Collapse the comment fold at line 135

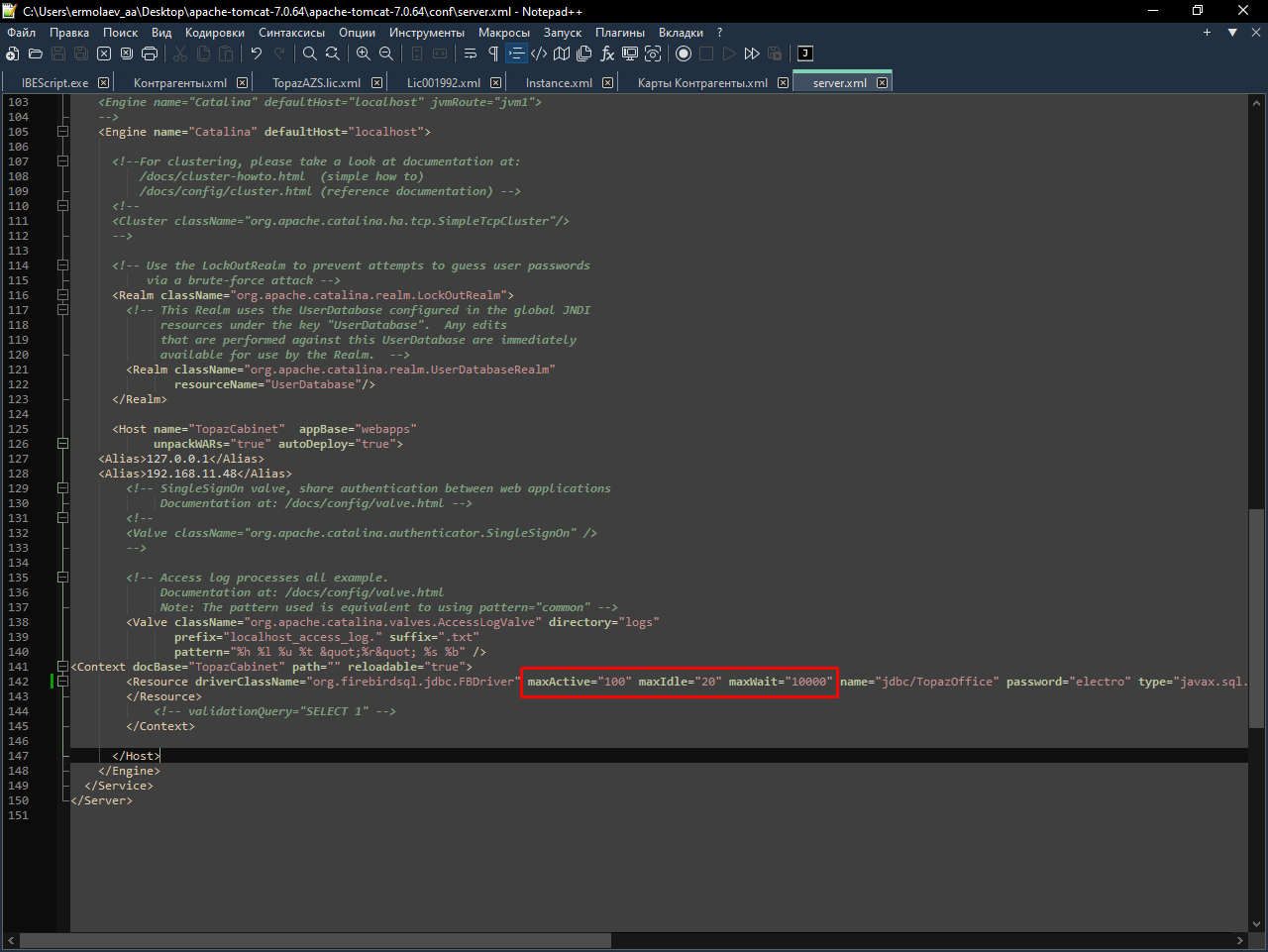click(x=62, y=578)
